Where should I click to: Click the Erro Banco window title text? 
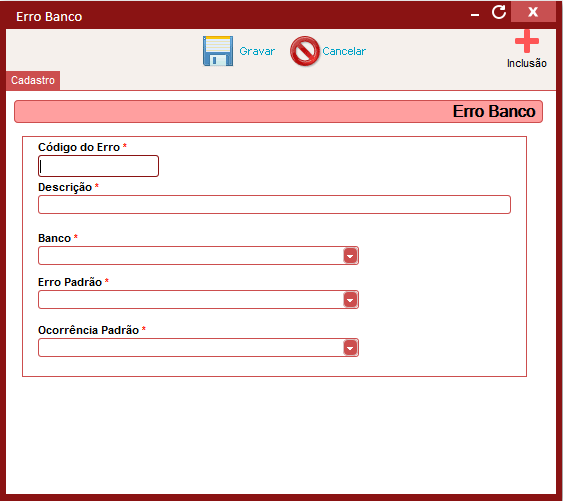pos(49,17)
